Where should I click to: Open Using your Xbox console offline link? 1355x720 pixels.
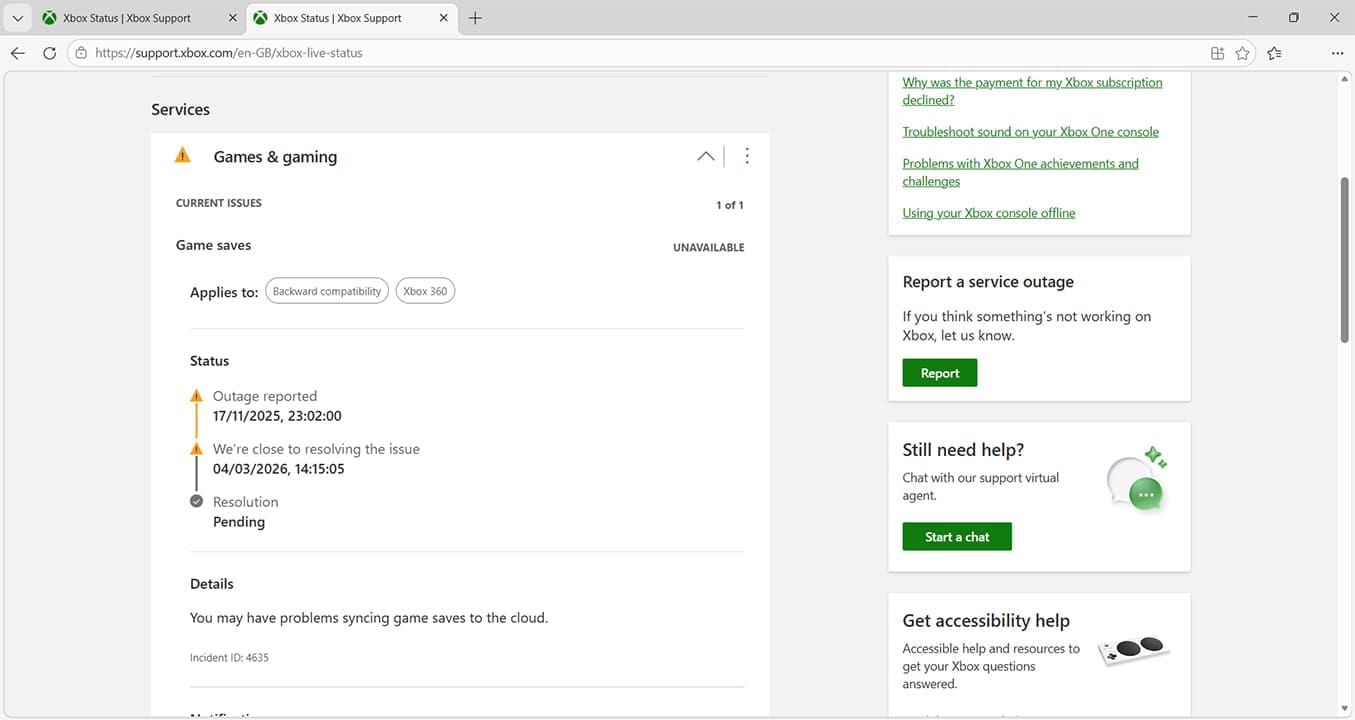(988, 213)
